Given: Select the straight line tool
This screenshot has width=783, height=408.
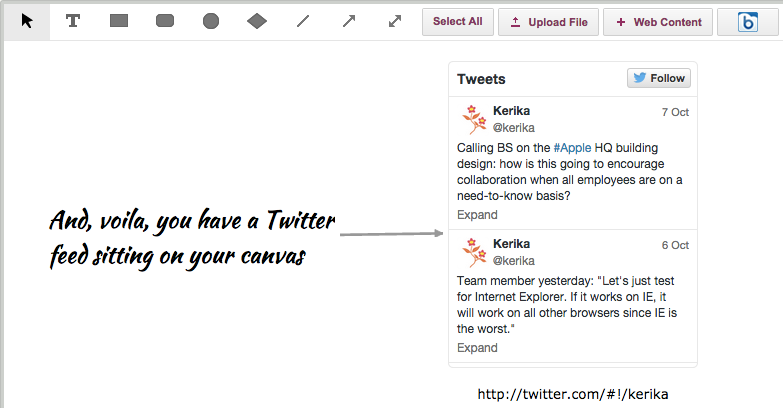Looking at the screenshot, I should point(303,21).
